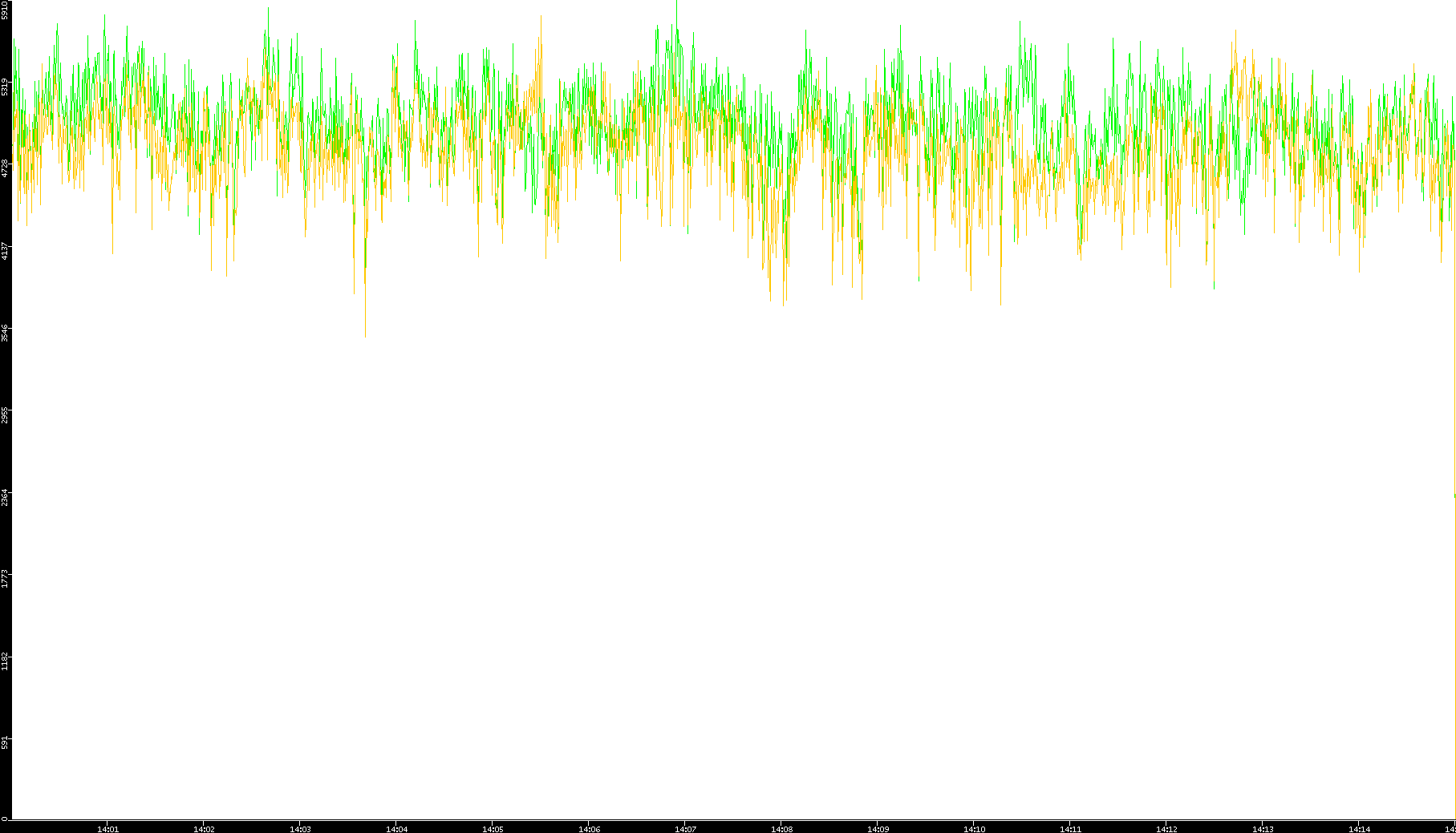This screenshot has width=1456, height=833.
Task: Select the 14:10 time axis label
Action: (x=974, y=829)
